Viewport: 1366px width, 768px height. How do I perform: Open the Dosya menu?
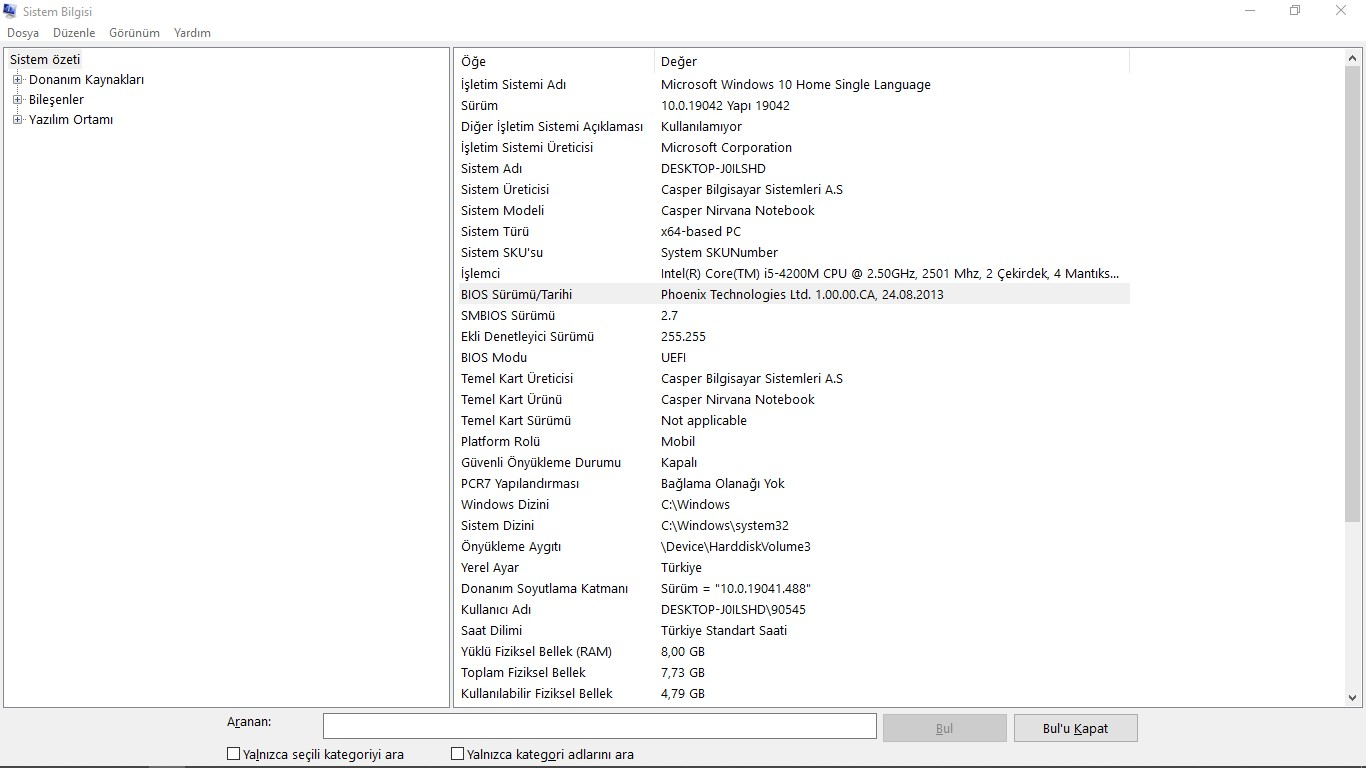coord(23,33)
